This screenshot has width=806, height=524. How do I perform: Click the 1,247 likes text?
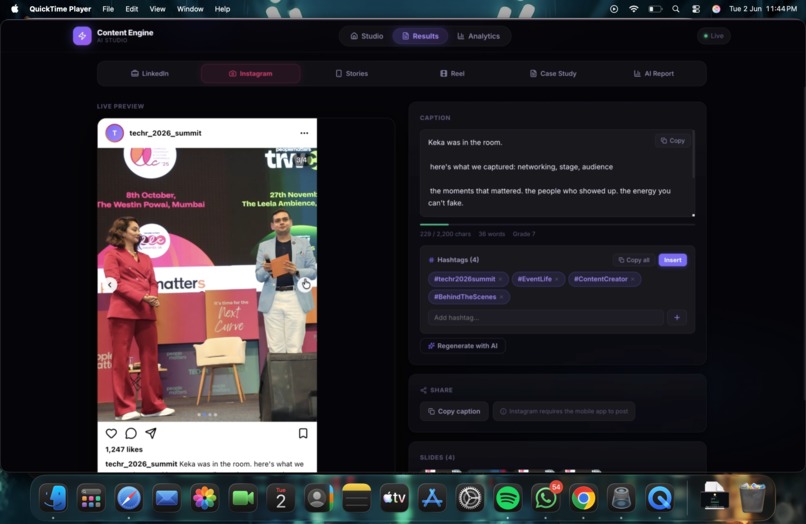(x=124, y=449)
